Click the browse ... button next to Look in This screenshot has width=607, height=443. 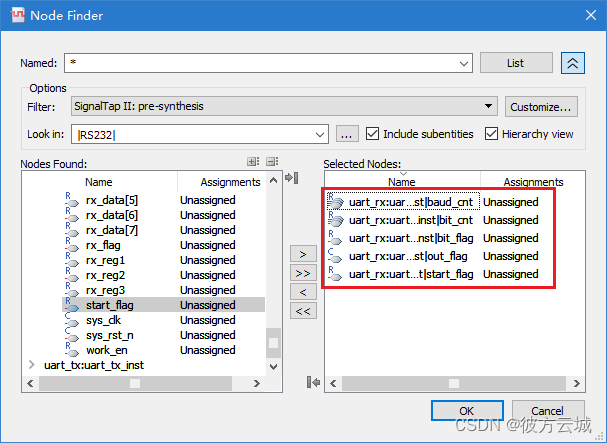point(346,134)
